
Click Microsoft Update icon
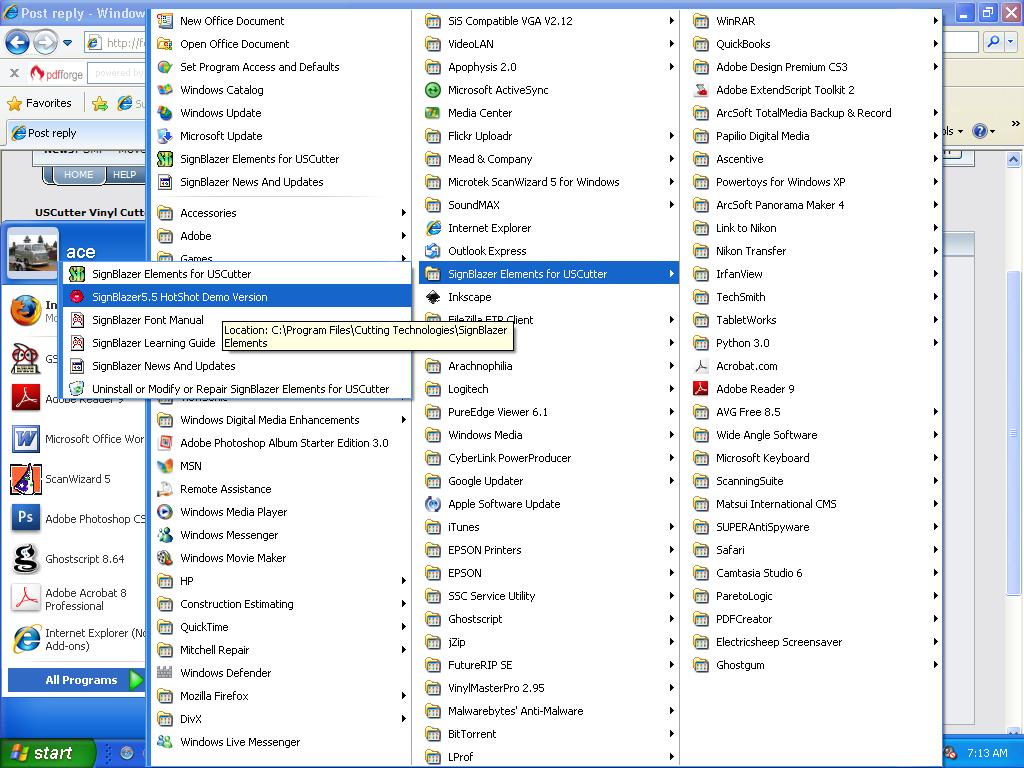[x=165, y=136]
